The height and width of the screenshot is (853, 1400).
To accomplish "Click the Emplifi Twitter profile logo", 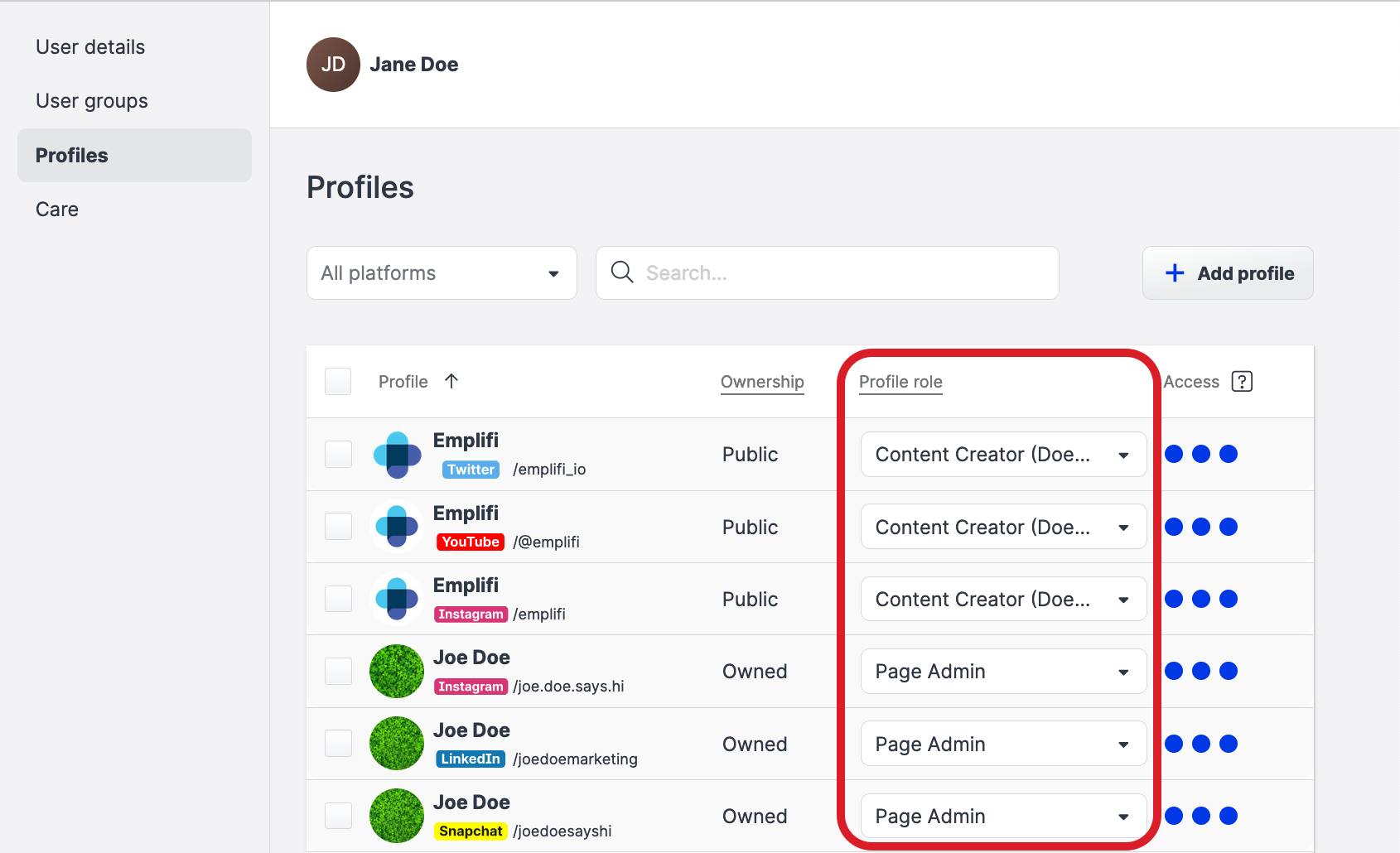I will 397,455.
